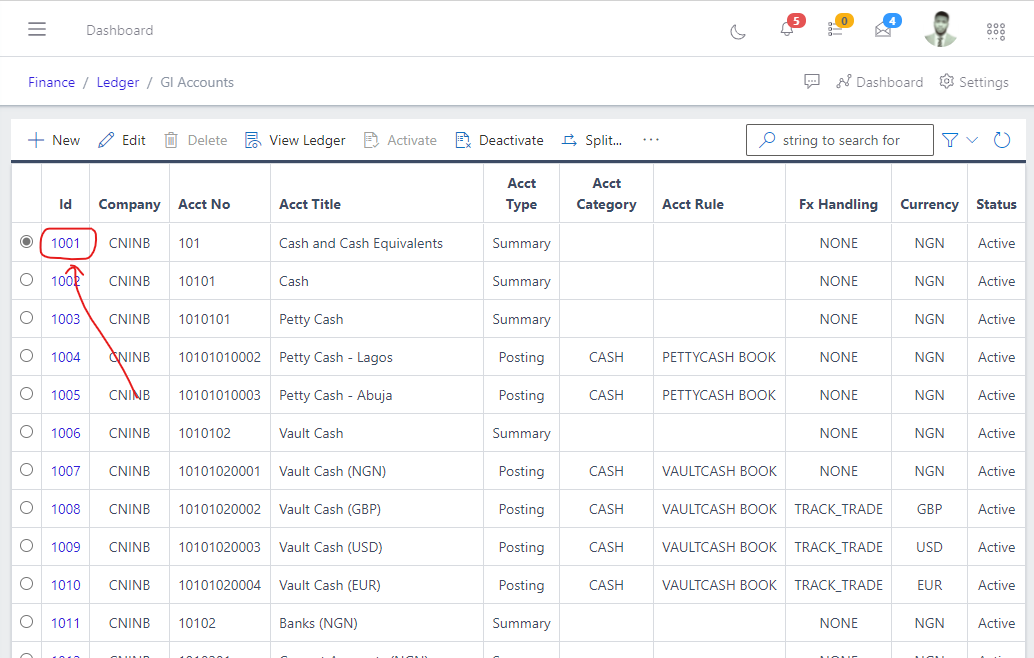
Task: Open notifications bell with 5 alerts
Action: pyautogui.click(x=787, y=30)
